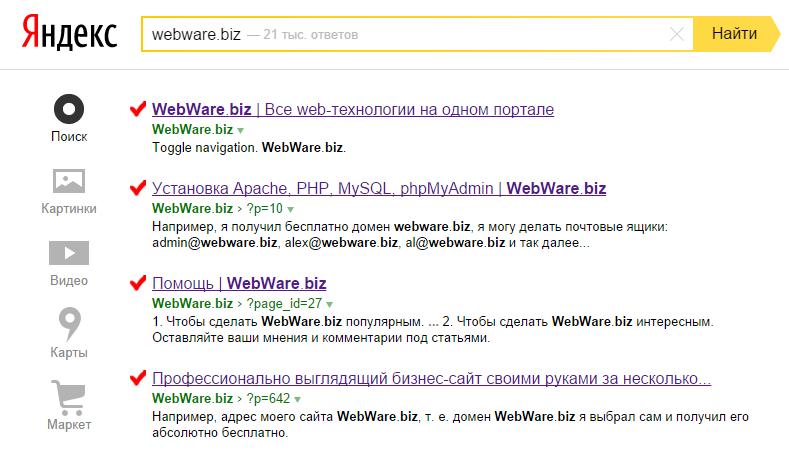This screenshot has height=456, width=789.
Task: Click the green ?page_id=27 path link
Action: [x=284, y=303]
